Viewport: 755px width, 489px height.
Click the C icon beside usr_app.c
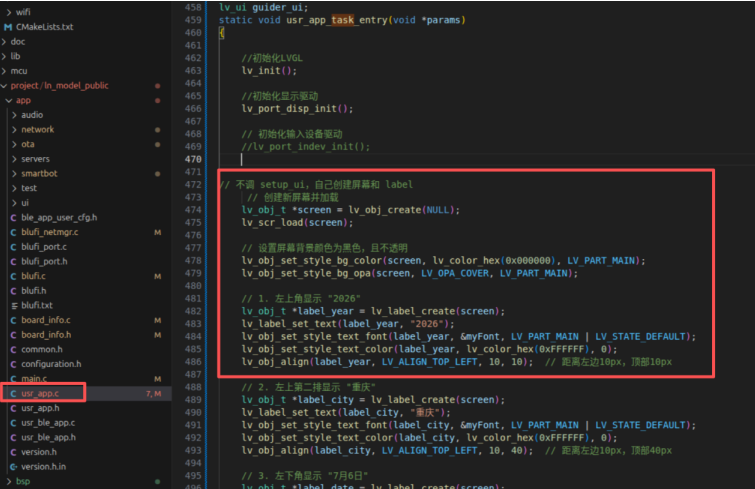[x=13, y=394]
